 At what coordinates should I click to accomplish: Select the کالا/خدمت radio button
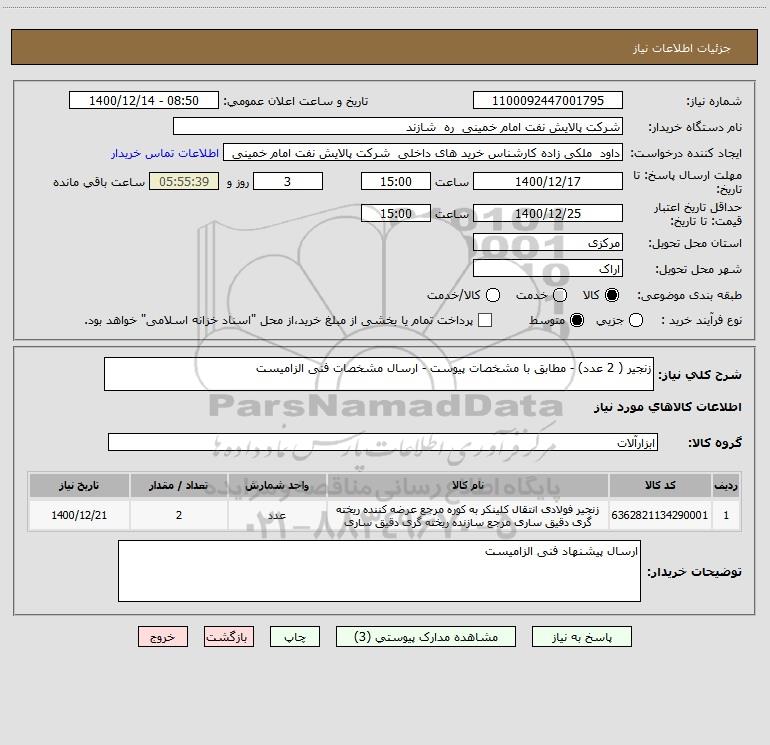coord(493,295)
